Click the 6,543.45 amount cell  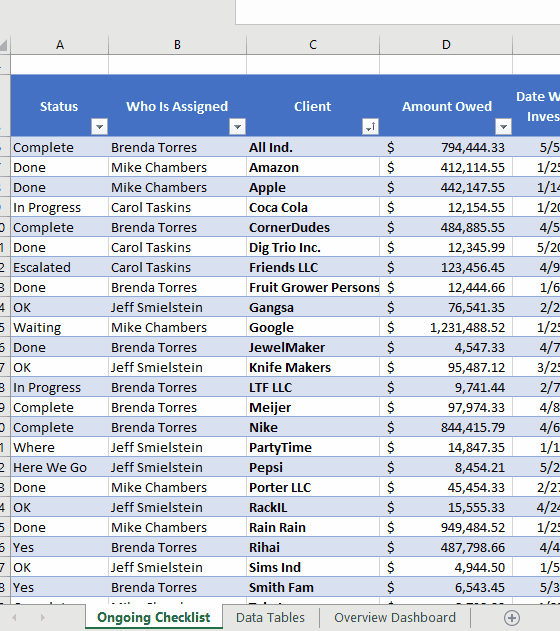pyautogui.click(x=446, y=587)
